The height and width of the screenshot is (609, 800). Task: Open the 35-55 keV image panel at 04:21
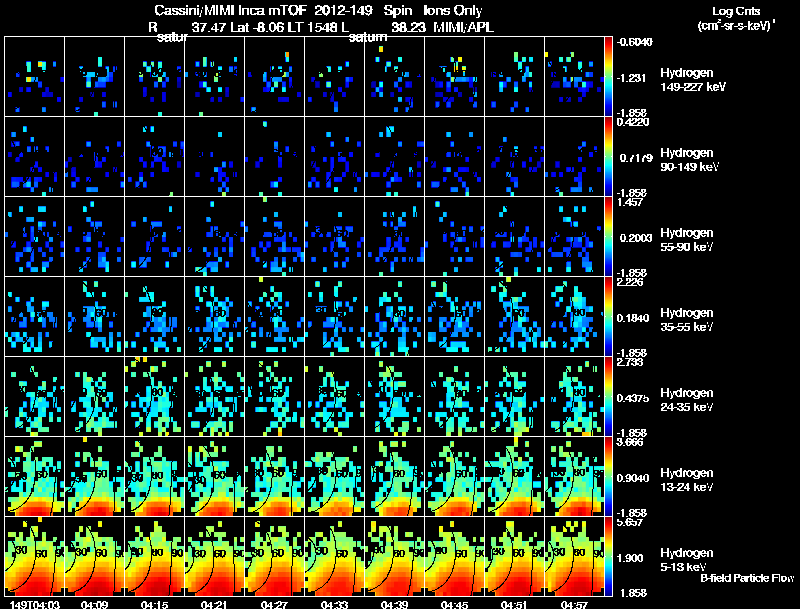(214, 317)
